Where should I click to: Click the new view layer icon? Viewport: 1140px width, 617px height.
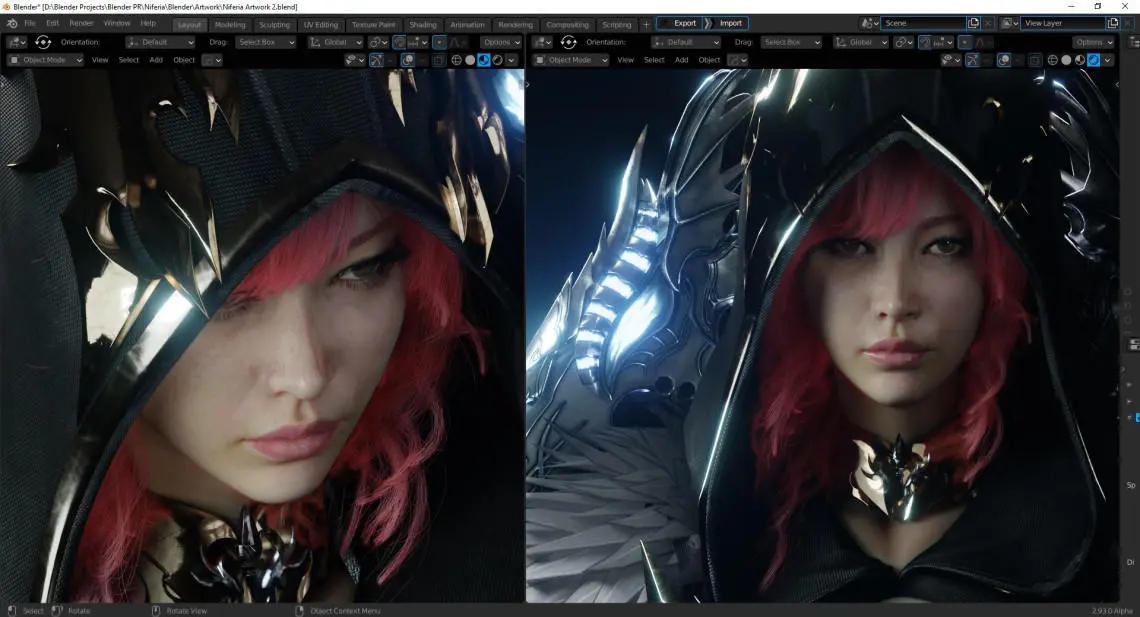click(1113, 23)
